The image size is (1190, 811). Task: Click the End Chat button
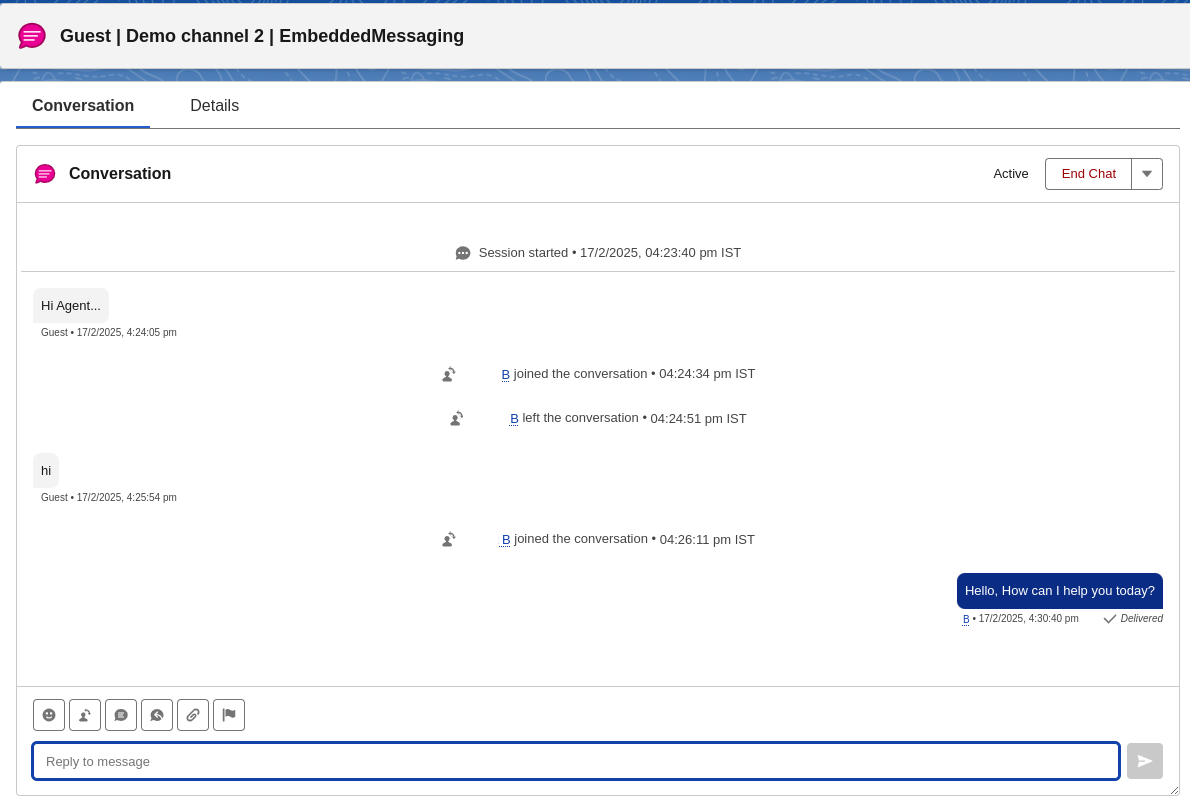point(1088,174)
